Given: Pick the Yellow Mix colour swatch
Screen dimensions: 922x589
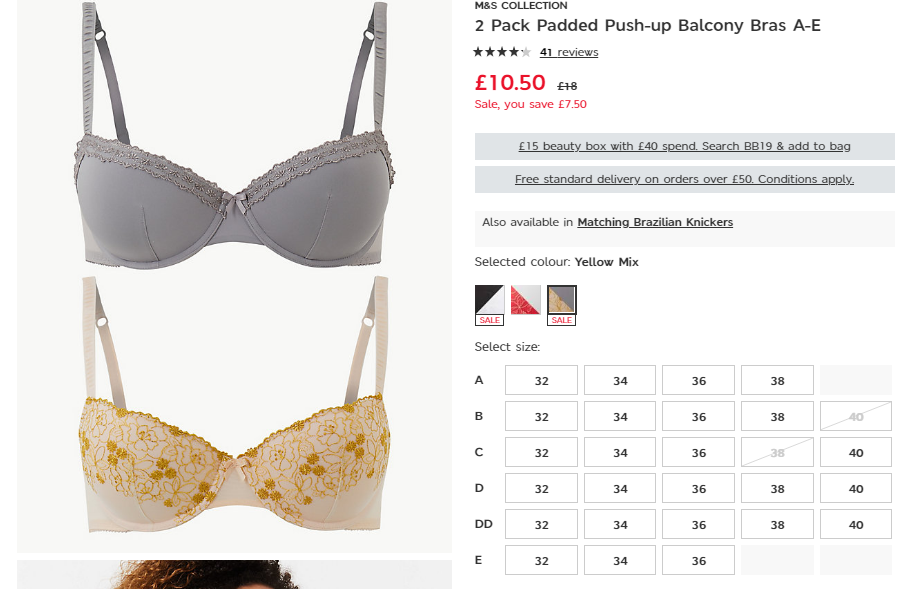Looking at the screenshot, I should click(562, 300).
